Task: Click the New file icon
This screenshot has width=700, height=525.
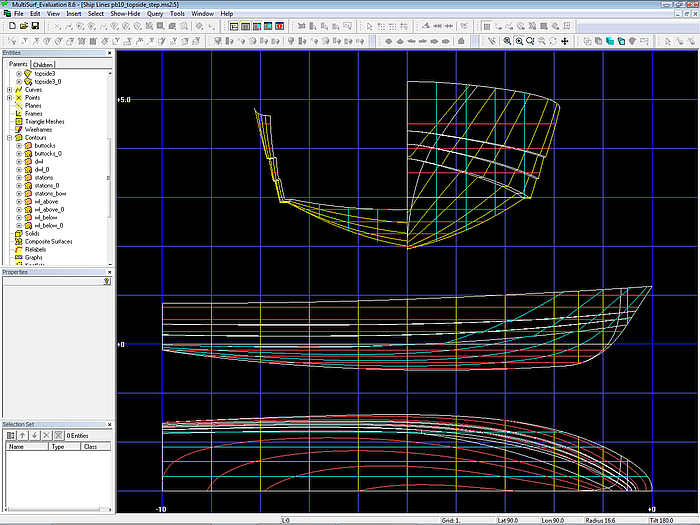Action: point(10,25)
